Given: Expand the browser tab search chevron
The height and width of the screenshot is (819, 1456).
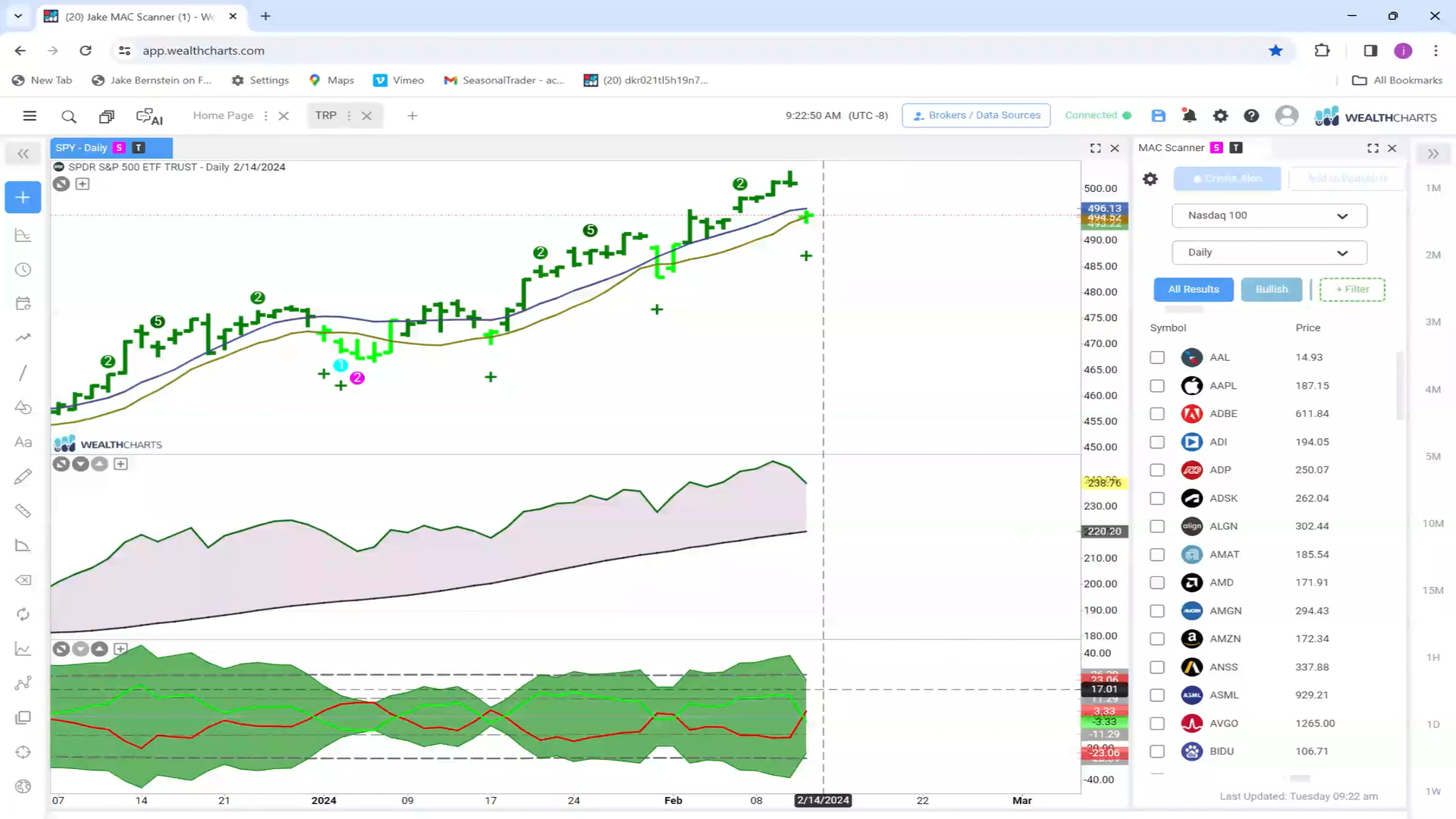Looking at the screenshot, I should [x=18, y=16].
